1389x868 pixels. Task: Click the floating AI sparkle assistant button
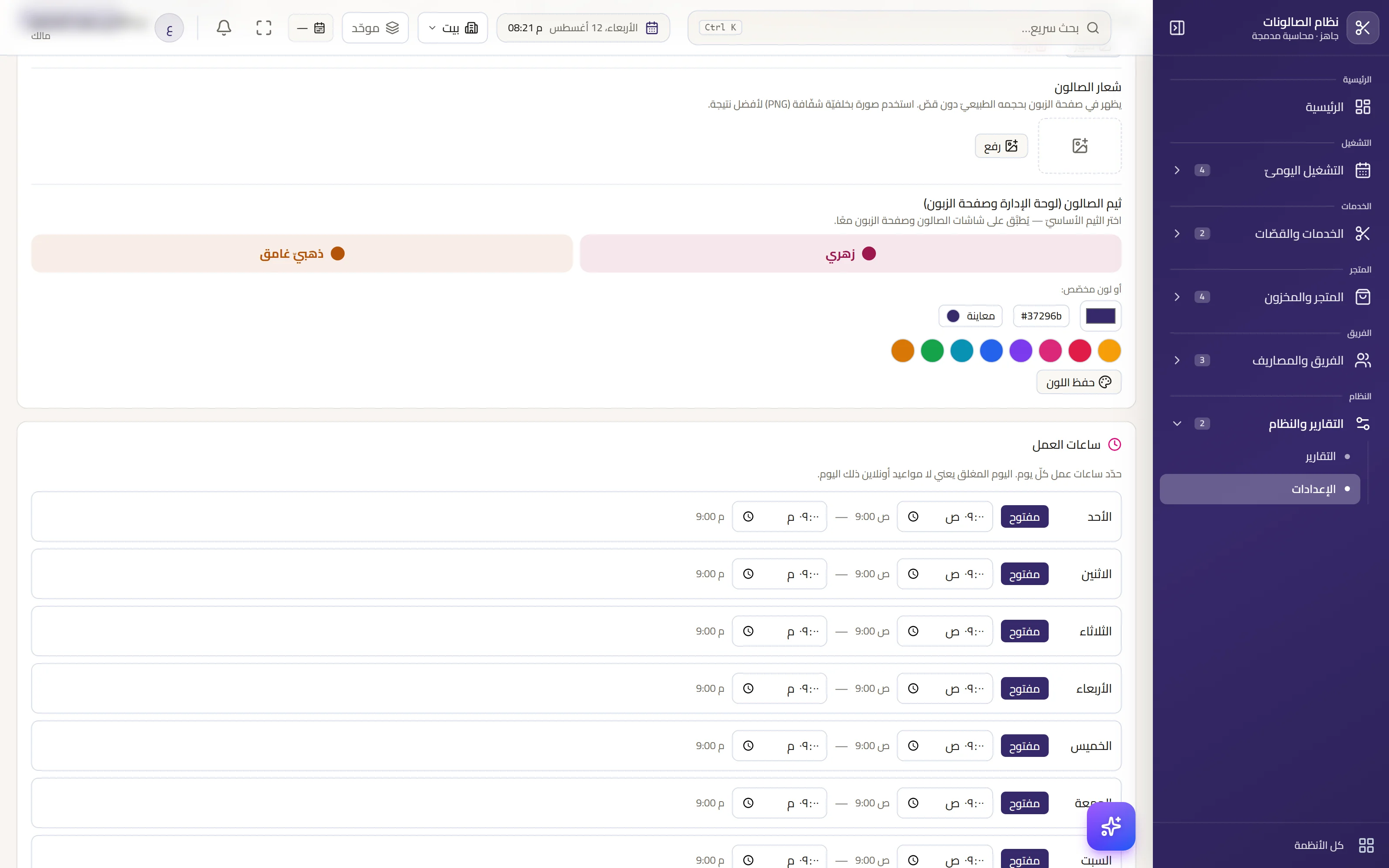coord(1111,826)
